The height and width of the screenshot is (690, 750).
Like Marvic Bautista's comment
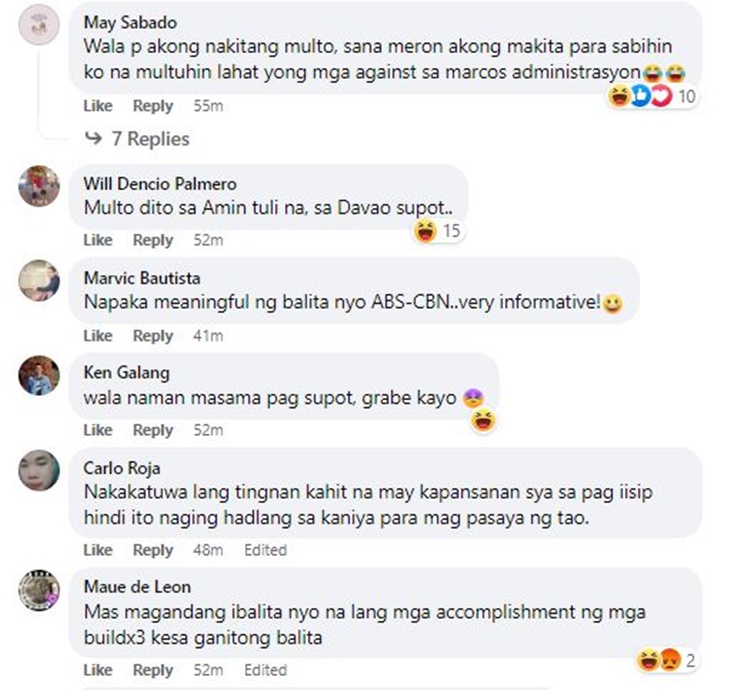pos(98,336)
